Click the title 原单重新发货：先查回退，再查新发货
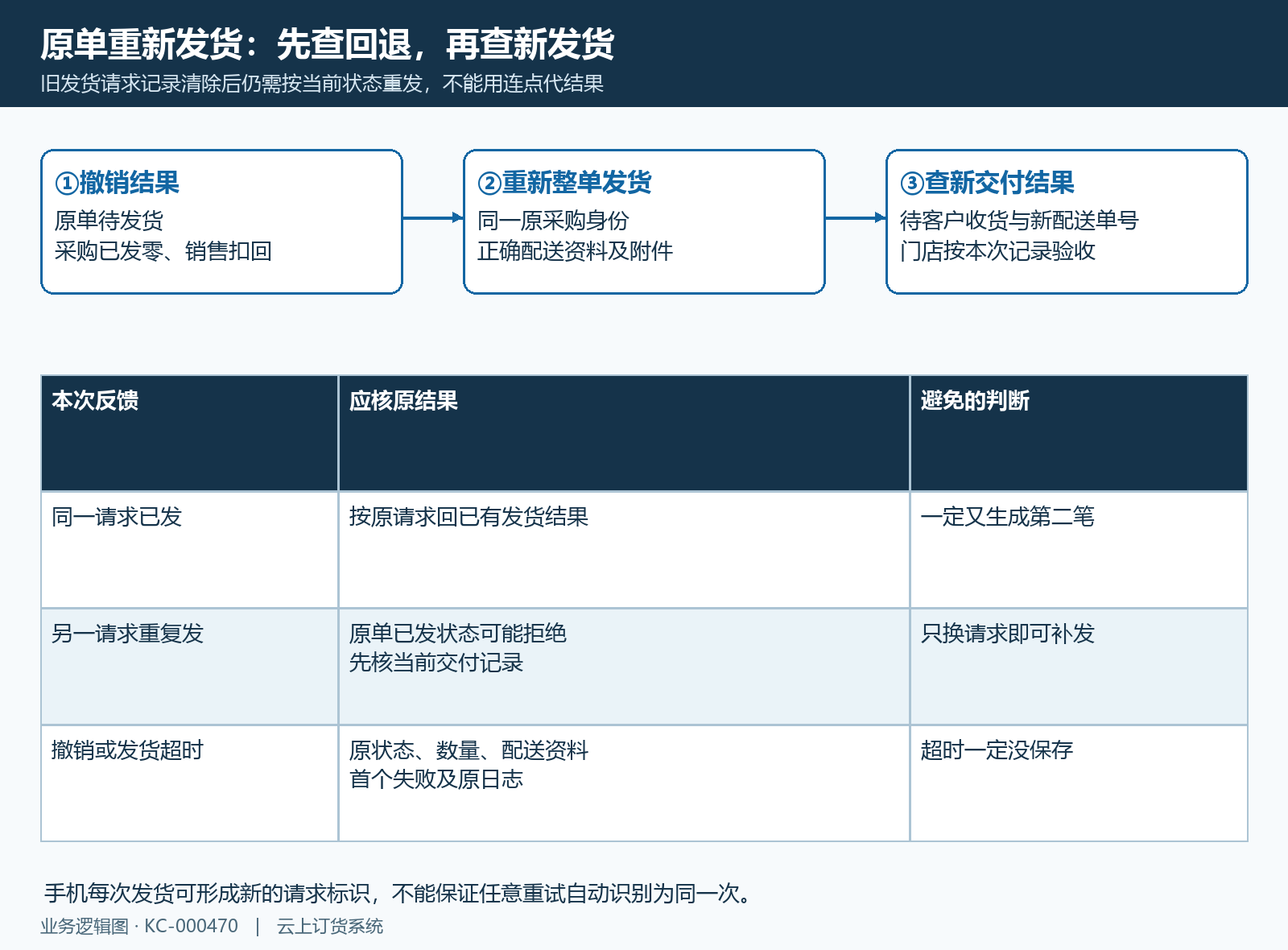Image resolution: width=1288 pixels, height=950 pixels. tap(327, 44)
